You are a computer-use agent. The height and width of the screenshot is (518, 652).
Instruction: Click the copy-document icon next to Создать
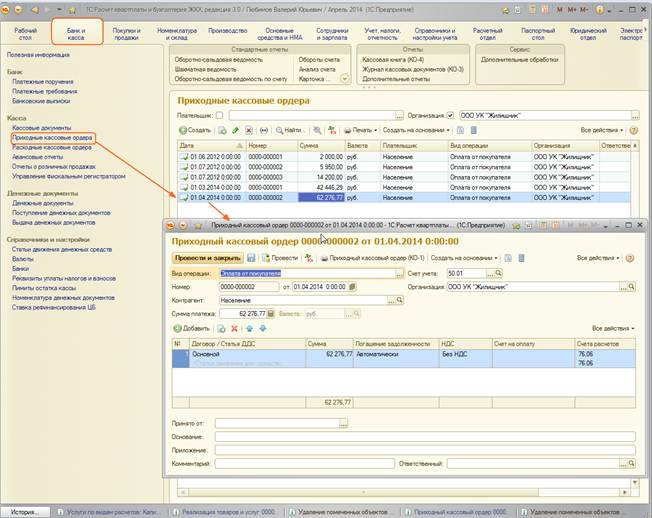tap(222, 131)
